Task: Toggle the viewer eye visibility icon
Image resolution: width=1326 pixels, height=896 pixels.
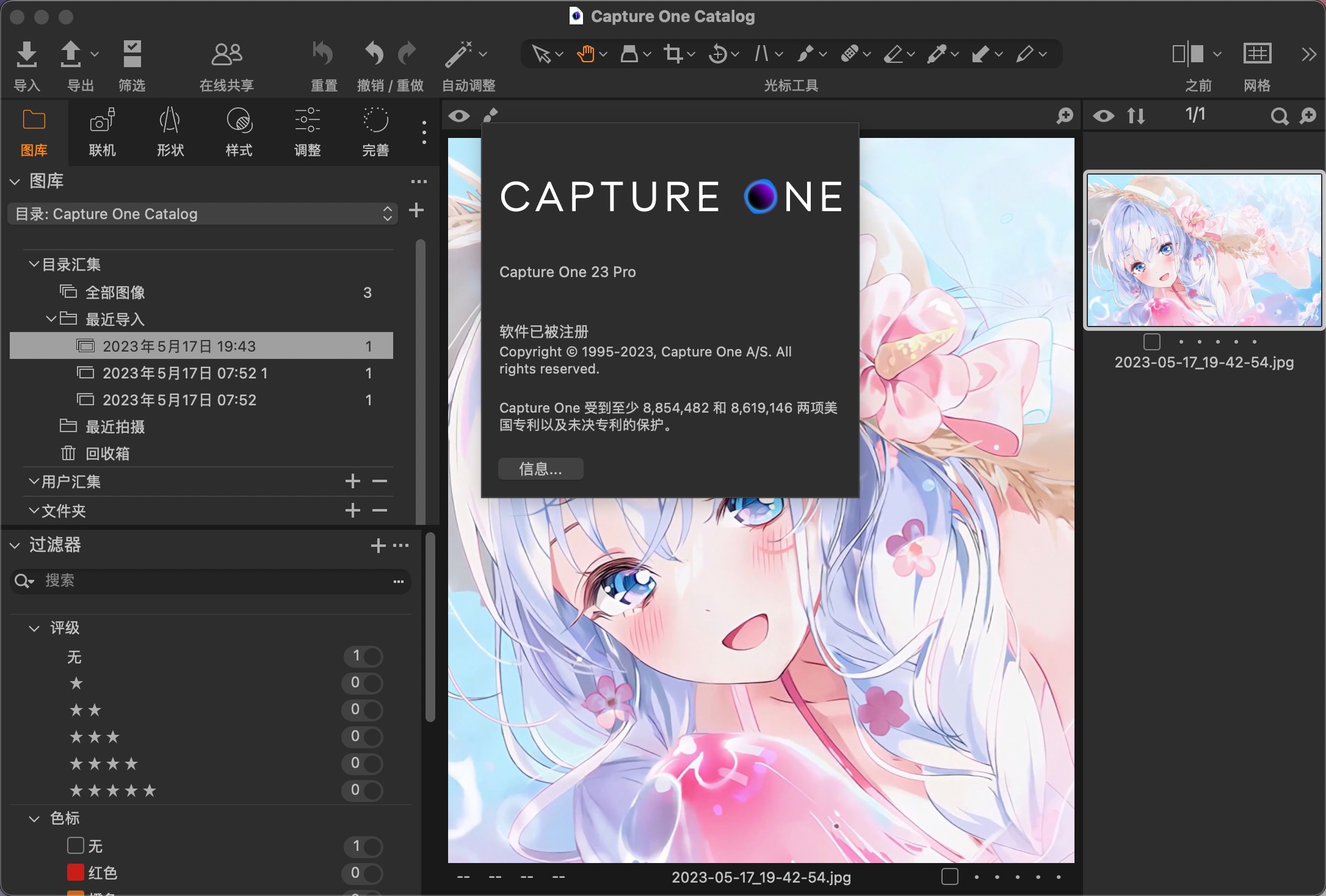Action: (x=459, y=115)
